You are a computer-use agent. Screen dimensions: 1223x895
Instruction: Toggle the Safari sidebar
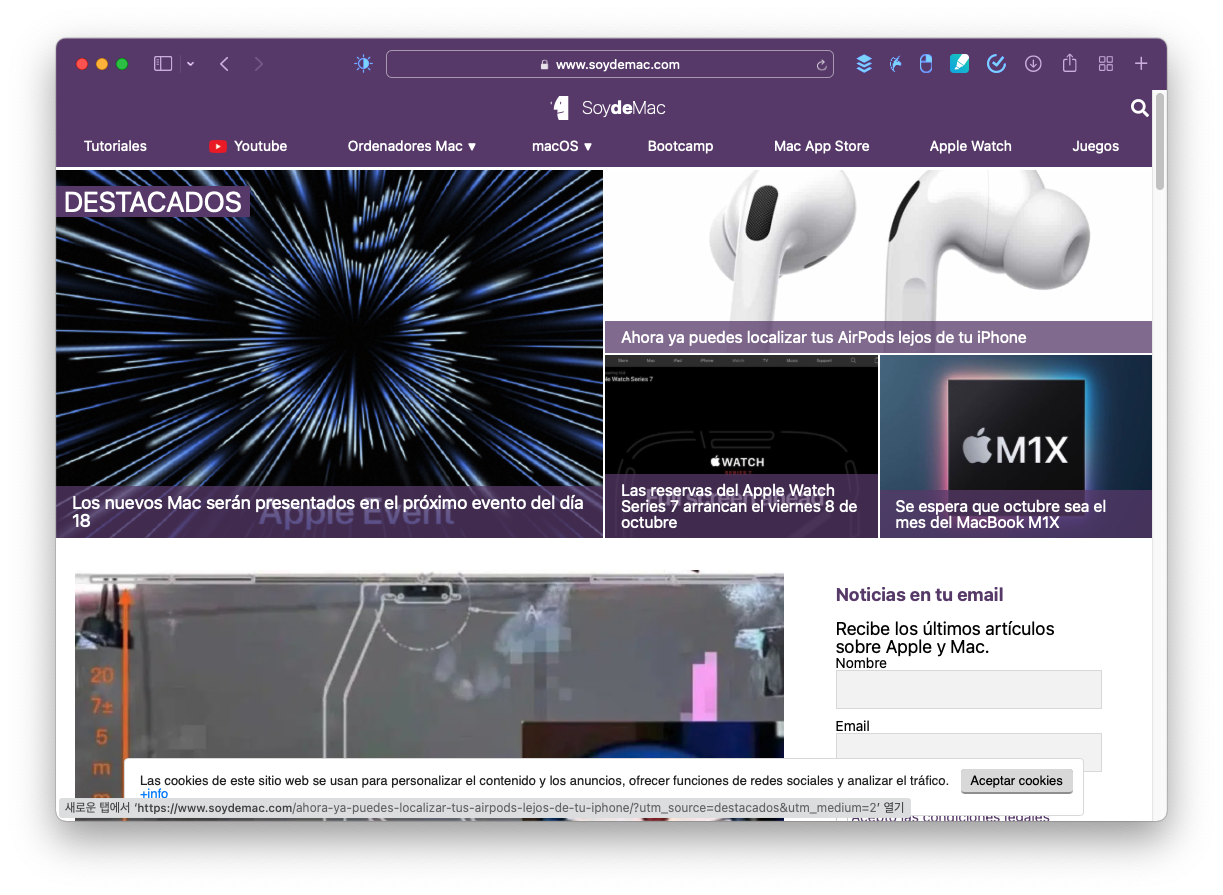click(163, 64)
